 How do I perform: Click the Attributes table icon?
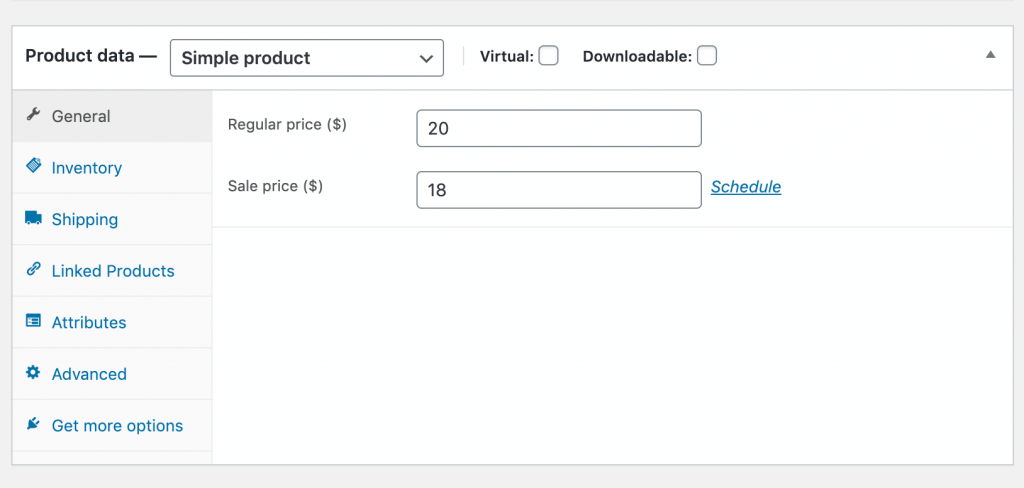click(33, 321)
